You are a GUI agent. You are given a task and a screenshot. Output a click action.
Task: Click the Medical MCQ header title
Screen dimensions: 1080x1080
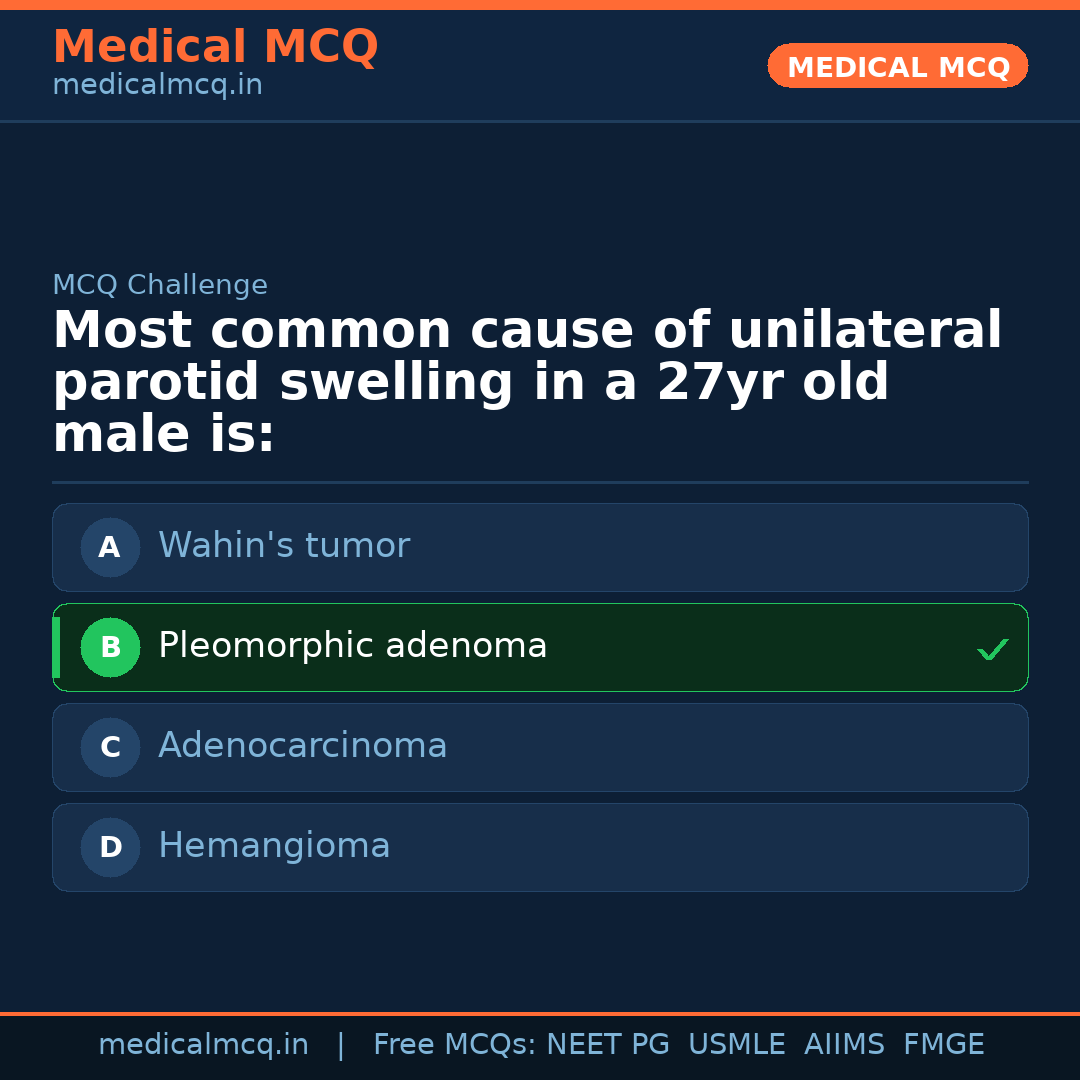tap(215, 47)
